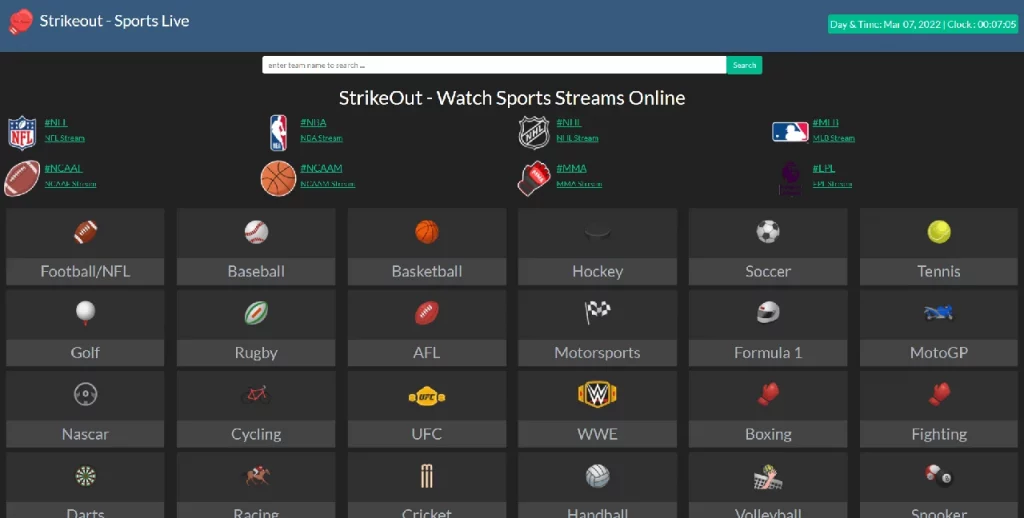Image resolution: width=1024 pixels, height=518 pixels.
Task: Select the Soccer ball icon
Action: (x=768, y=232)
